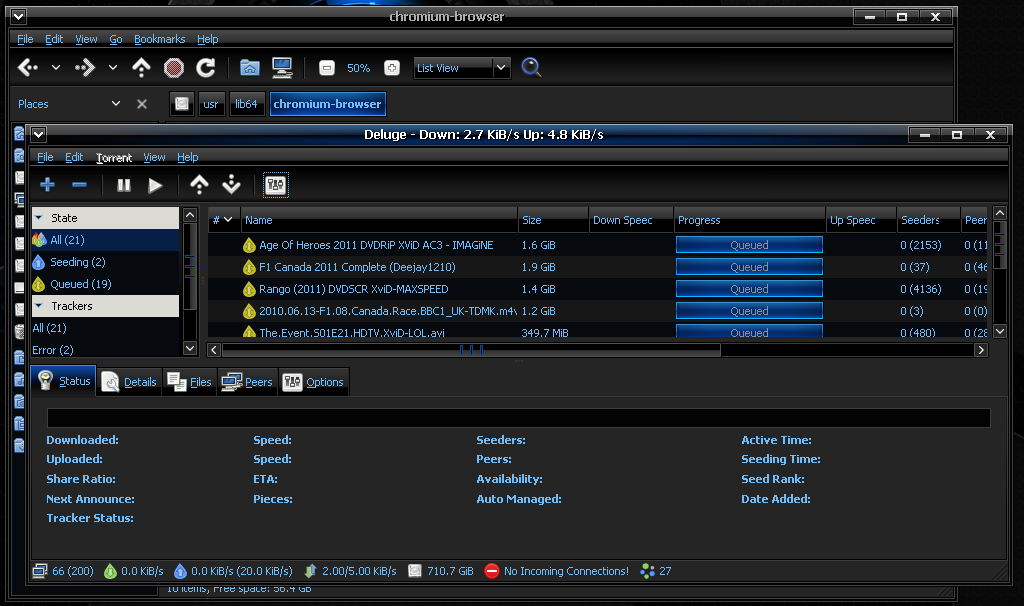Filter trackers by Error (2)
Viewport: 1024px width, 606px height.
click(x=105, y=350)
